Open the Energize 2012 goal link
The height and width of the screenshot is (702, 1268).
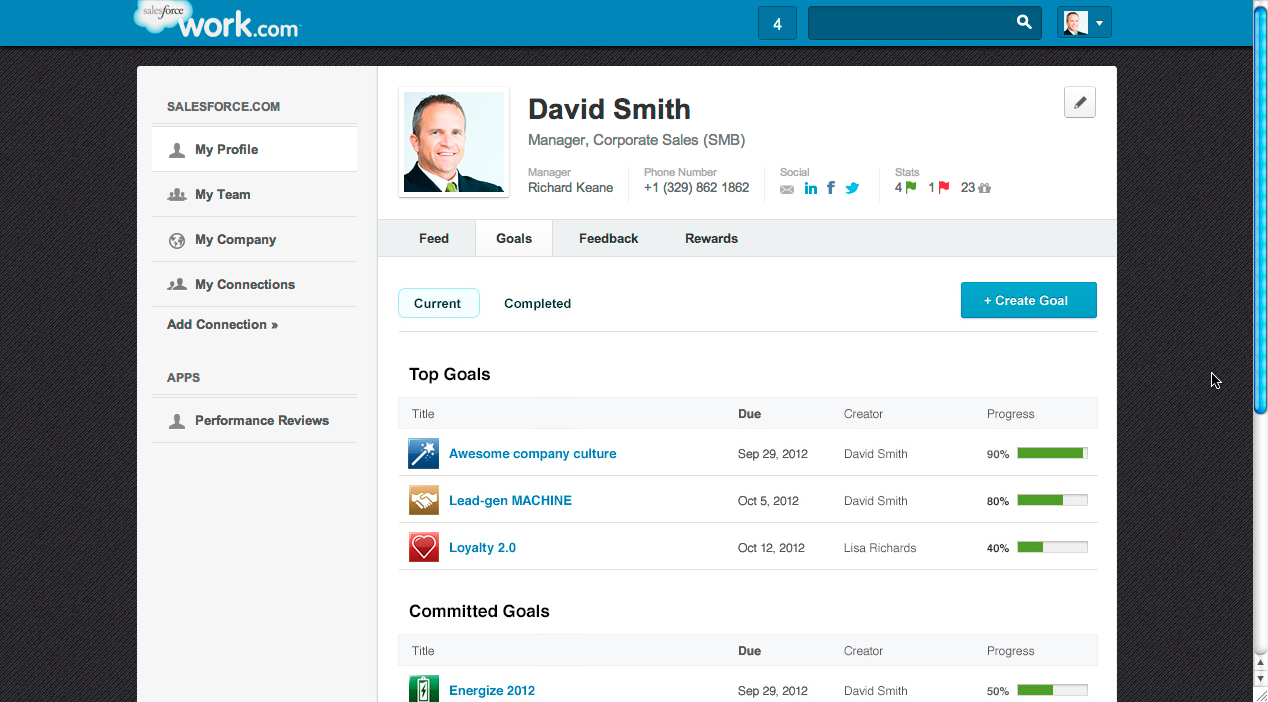492,691
